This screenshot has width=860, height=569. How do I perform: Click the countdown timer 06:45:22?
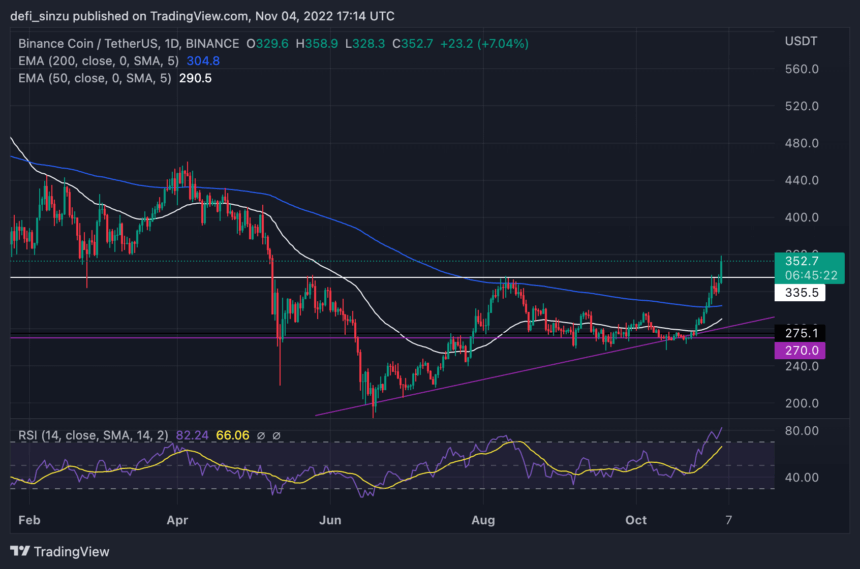coord(811,275)
